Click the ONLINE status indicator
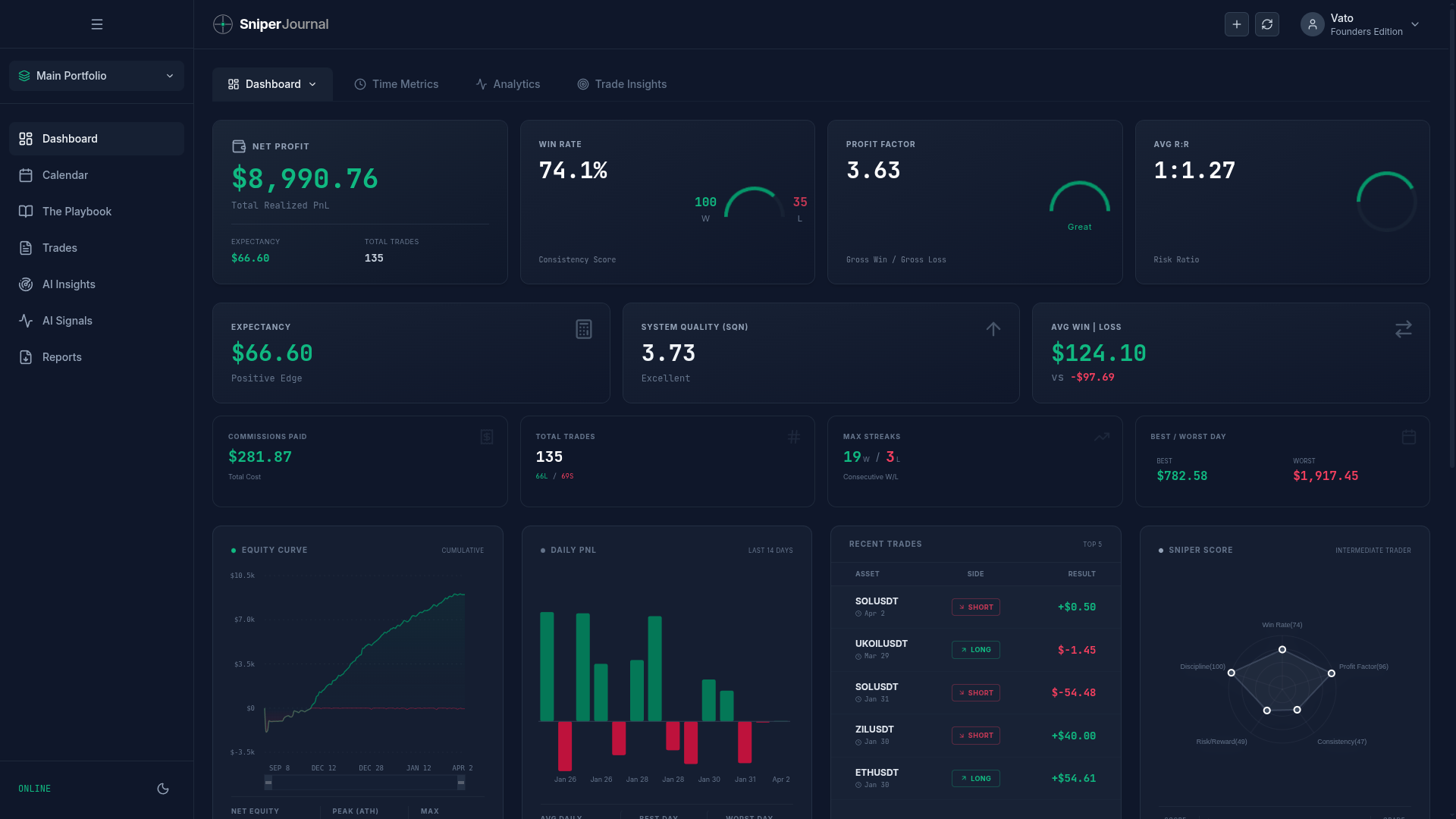Screen dimensions: 1456x819 35,789
